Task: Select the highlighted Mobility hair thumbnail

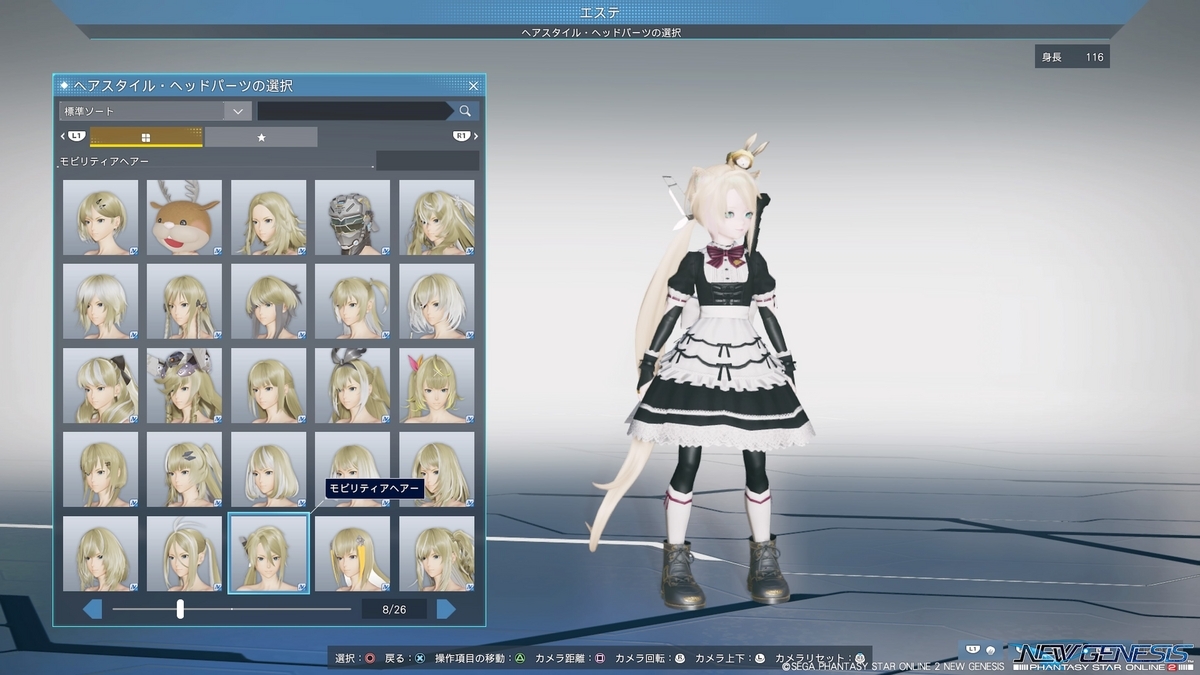Action: tap(269, 553)
